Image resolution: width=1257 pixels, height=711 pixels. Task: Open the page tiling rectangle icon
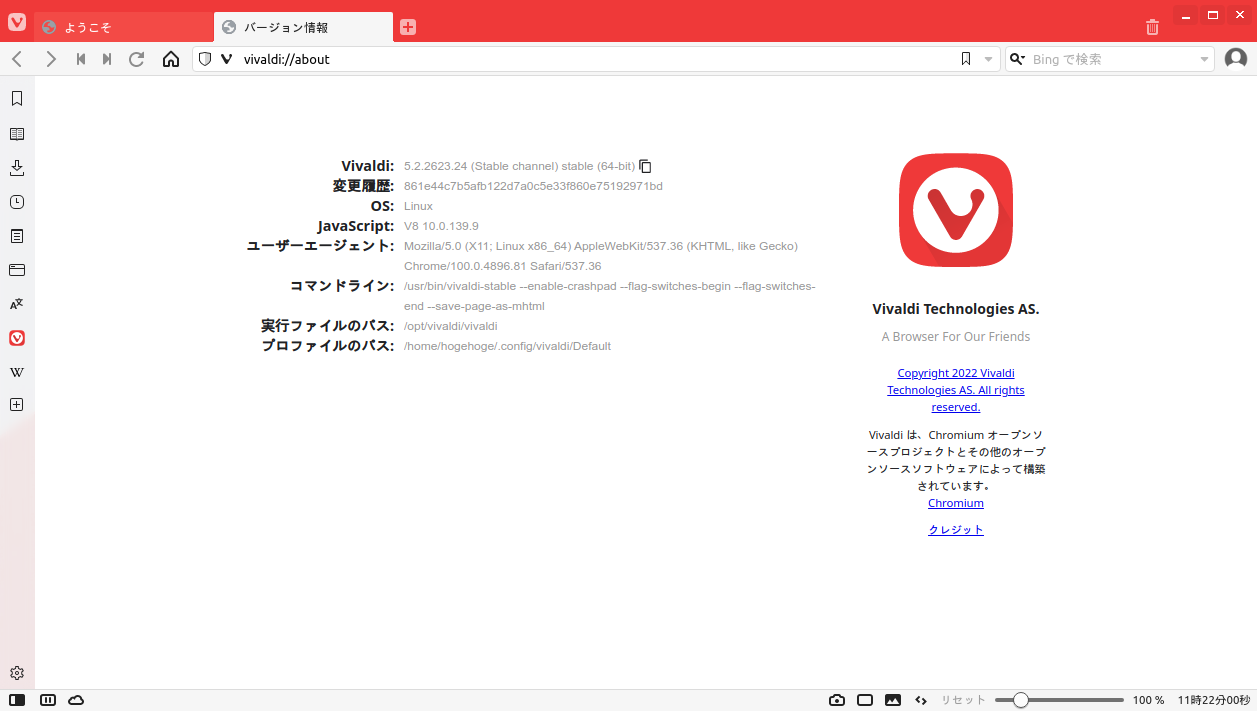[865, 700]
